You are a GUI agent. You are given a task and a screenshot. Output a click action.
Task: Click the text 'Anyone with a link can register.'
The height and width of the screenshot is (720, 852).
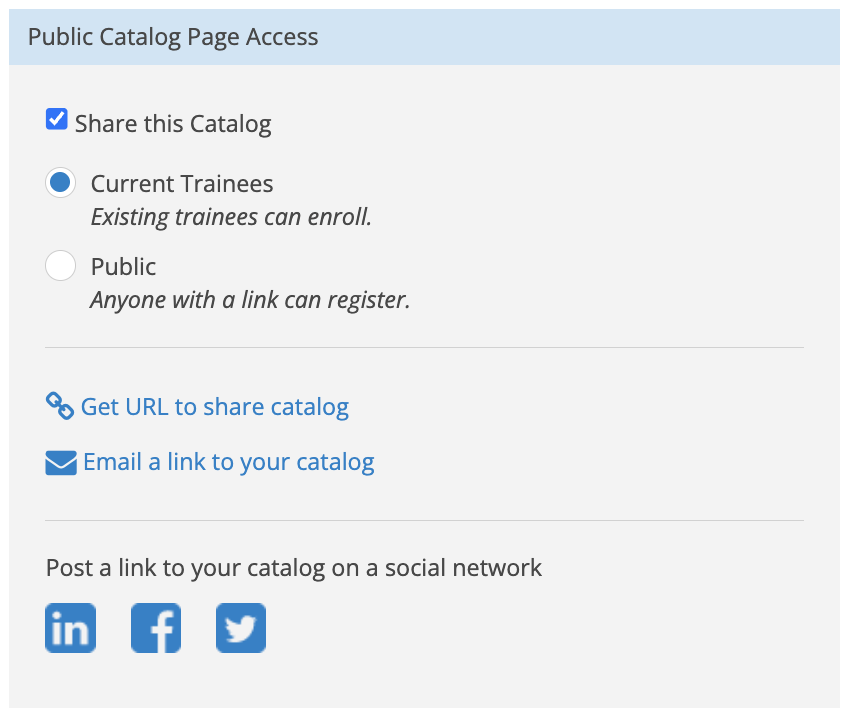coord(250,299)
